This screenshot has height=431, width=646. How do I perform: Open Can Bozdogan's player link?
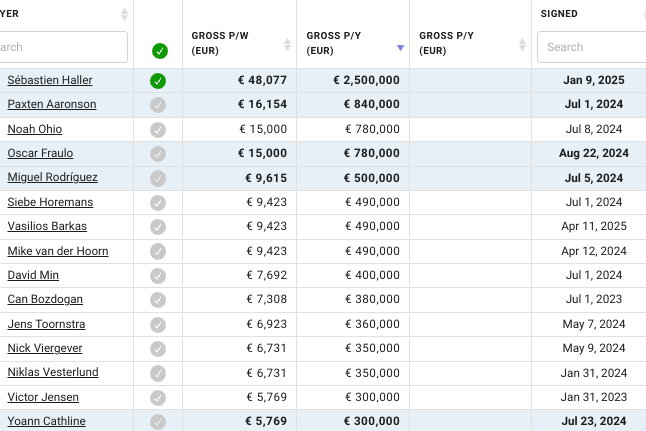pos(45,299)
